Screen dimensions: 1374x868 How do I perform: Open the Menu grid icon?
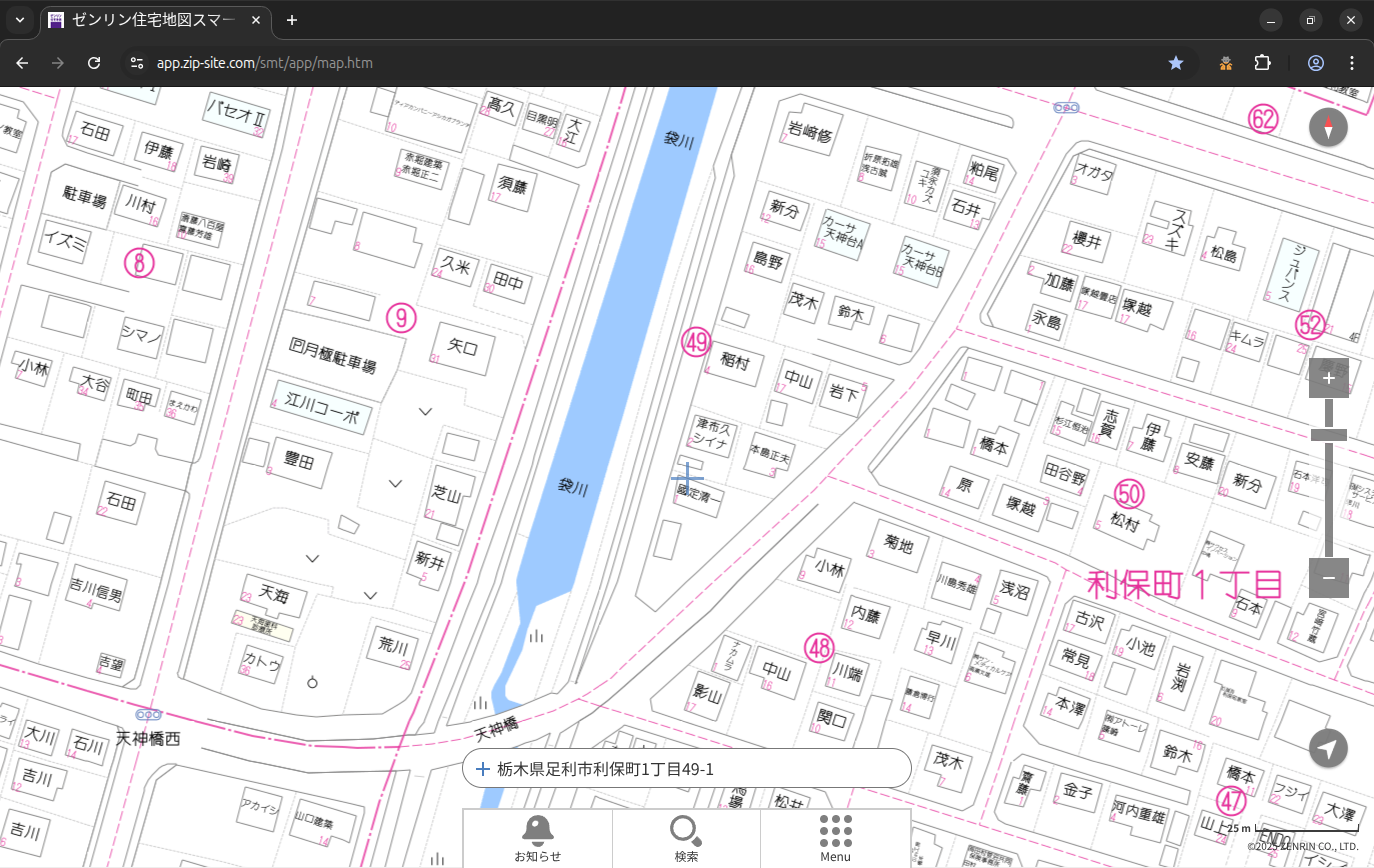tap(835, 838)
